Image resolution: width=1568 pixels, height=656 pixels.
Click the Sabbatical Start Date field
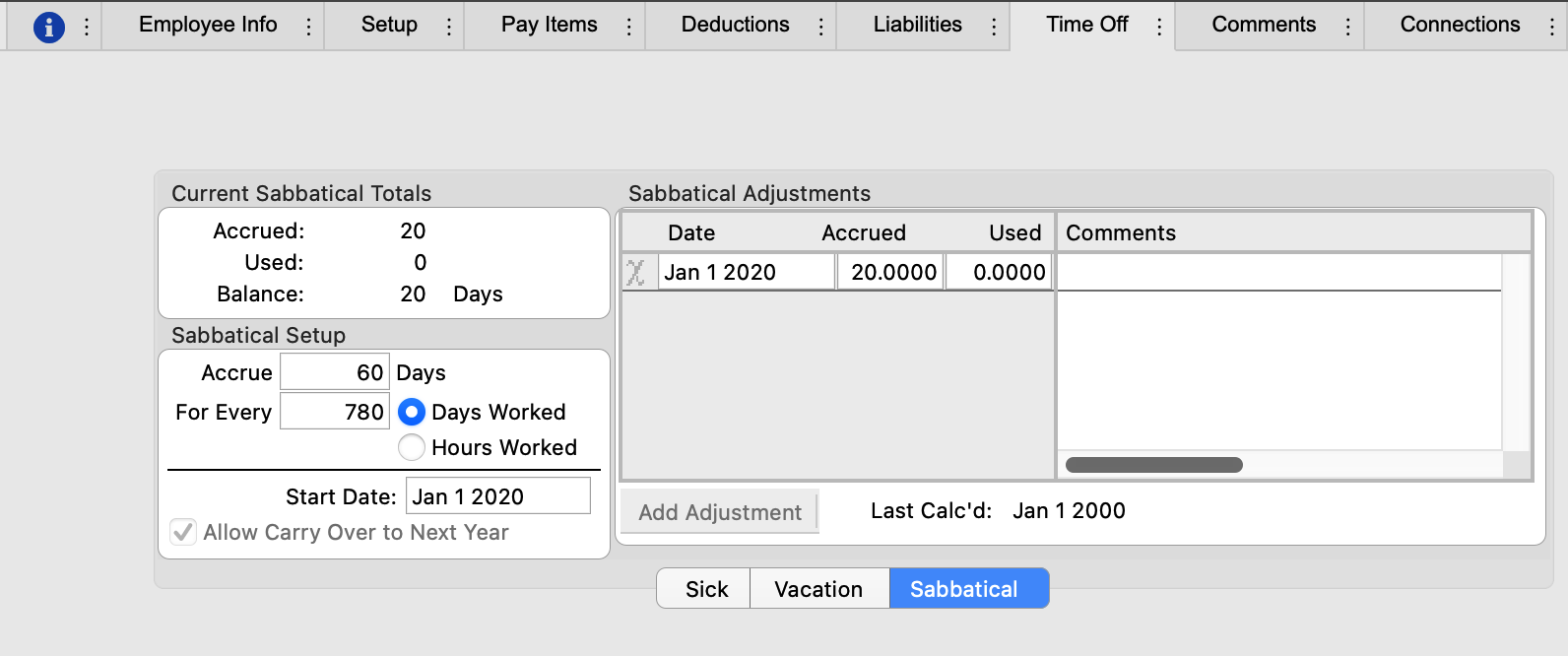(x=497, y=496)
